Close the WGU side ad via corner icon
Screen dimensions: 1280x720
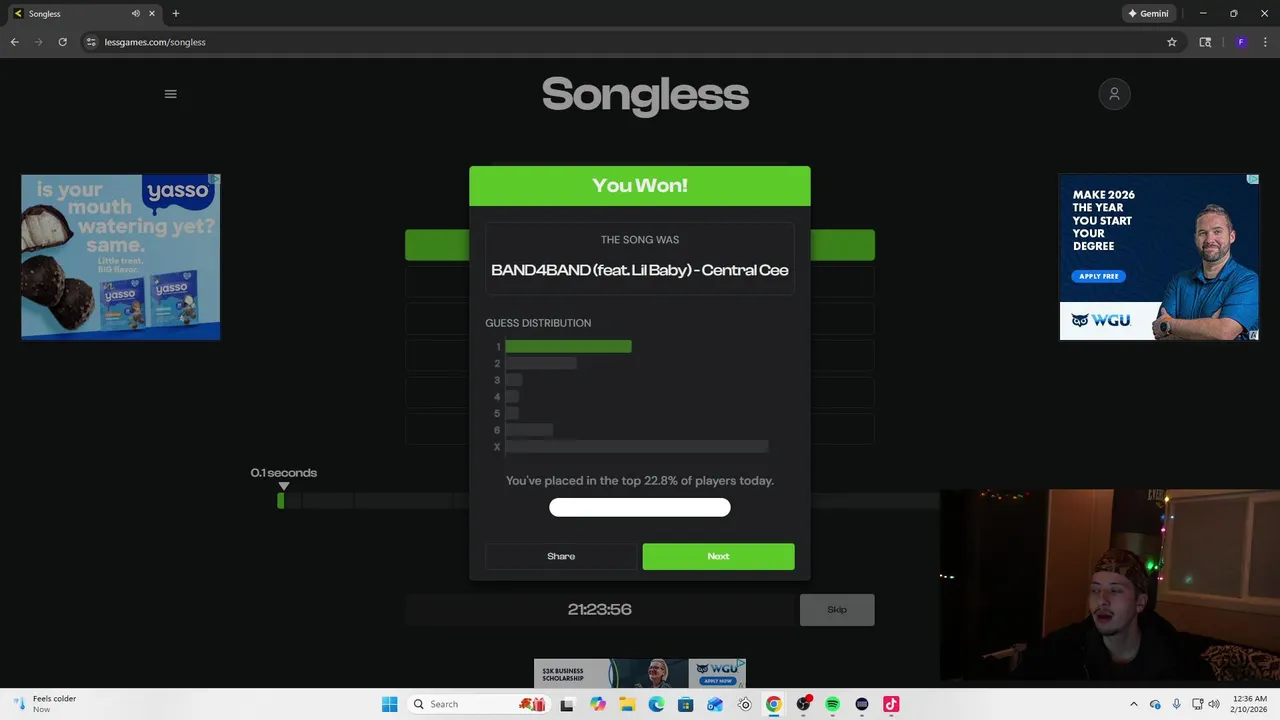coord(1253,180)
